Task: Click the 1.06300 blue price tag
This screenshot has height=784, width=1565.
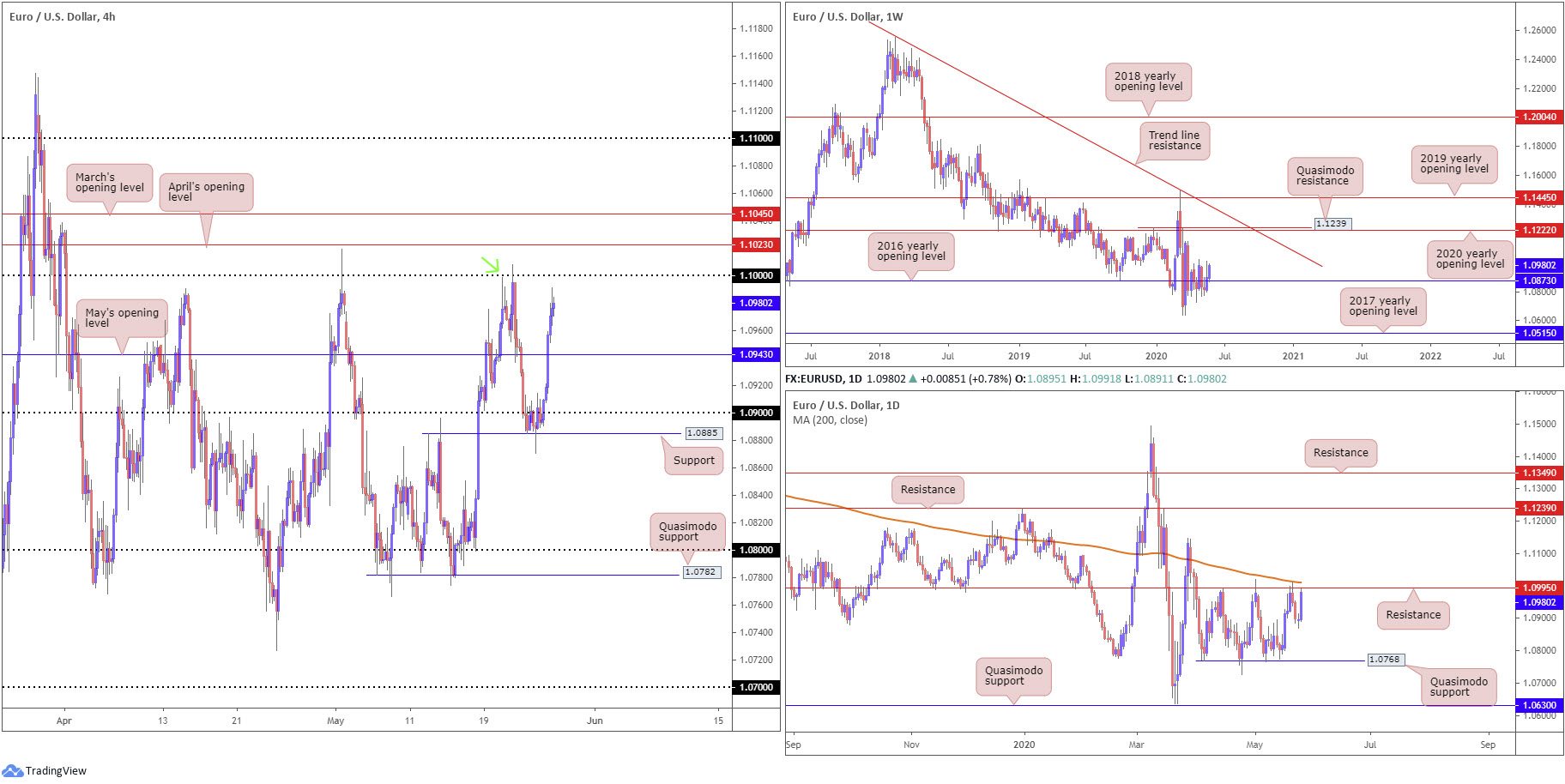Action: coord(1539,705)
